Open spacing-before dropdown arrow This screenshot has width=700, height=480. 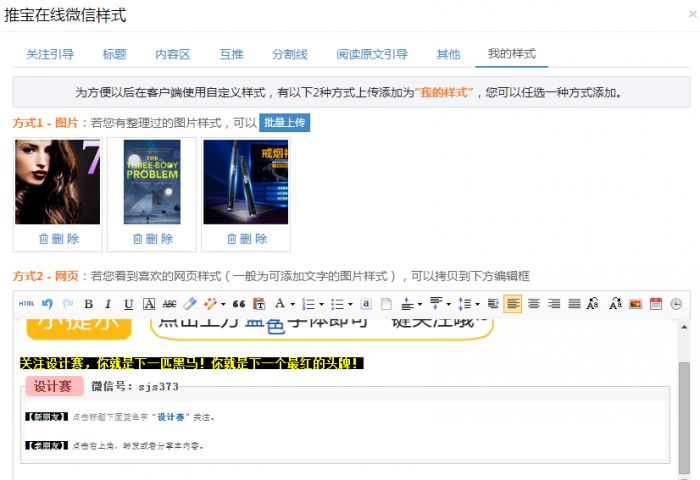(x=420, y=305)
